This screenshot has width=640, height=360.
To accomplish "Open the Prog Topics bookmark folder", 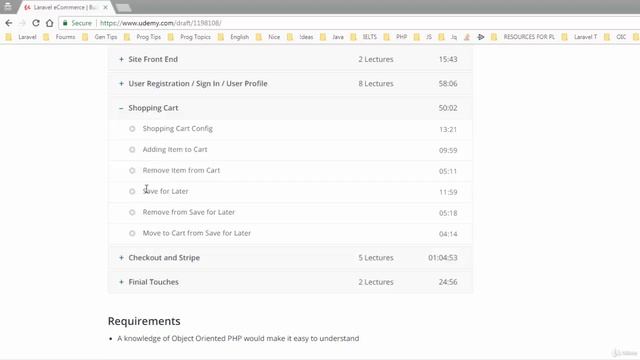I will tap(189, 37).
